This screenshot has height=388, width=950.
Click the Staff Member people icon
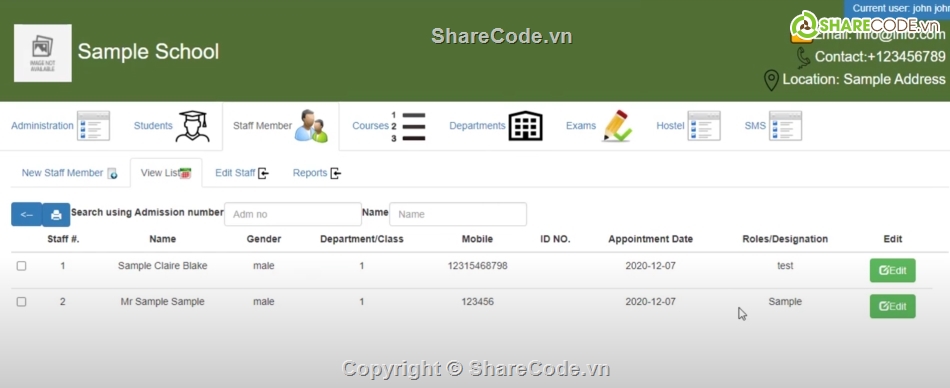pos(311,126)
